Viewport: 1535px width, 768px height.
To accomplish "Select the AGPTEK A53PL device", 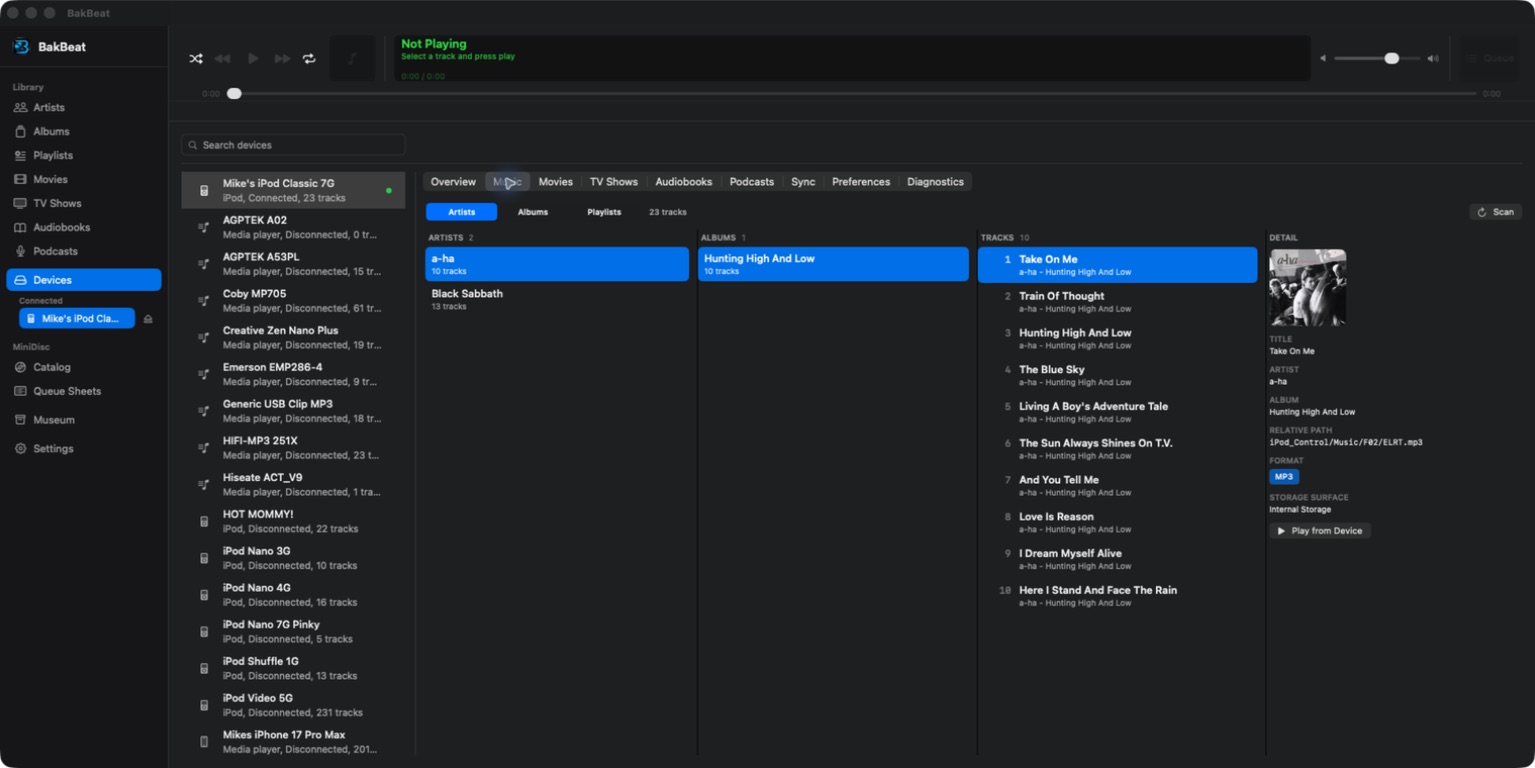I will pos(293,264).
